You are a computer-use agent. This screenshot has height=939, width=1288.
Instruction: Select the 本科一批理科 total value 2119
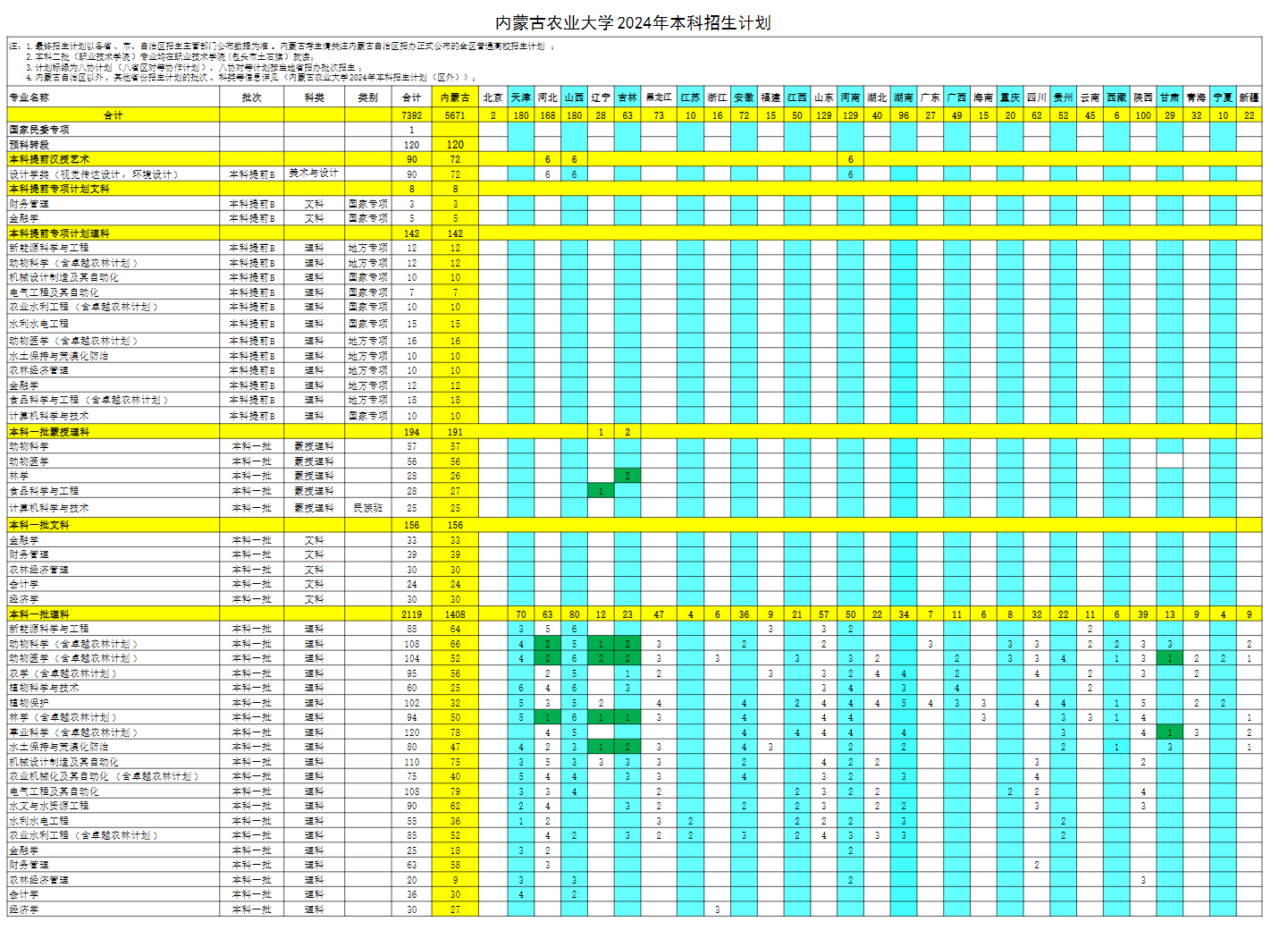pos(412,614)
